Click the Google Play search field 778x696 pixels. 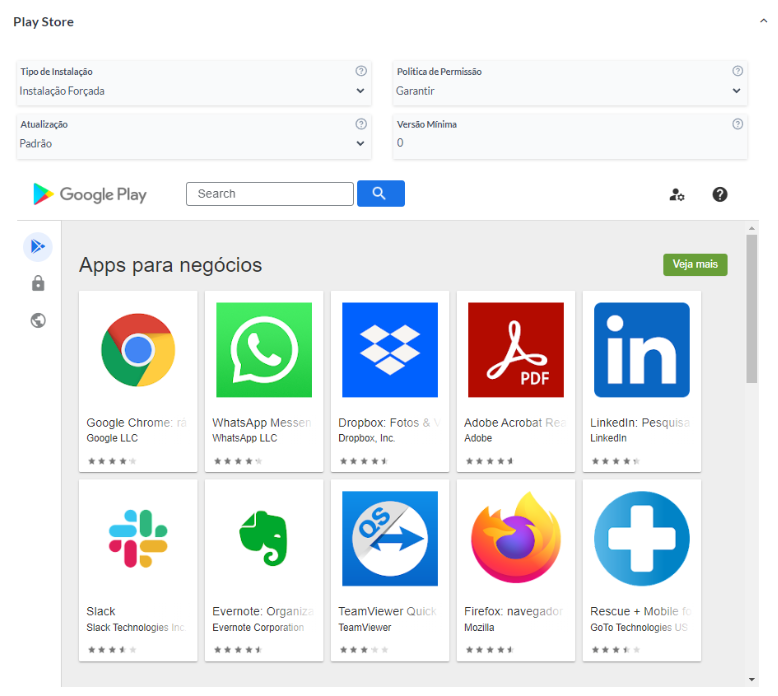(x=270, y=193)
